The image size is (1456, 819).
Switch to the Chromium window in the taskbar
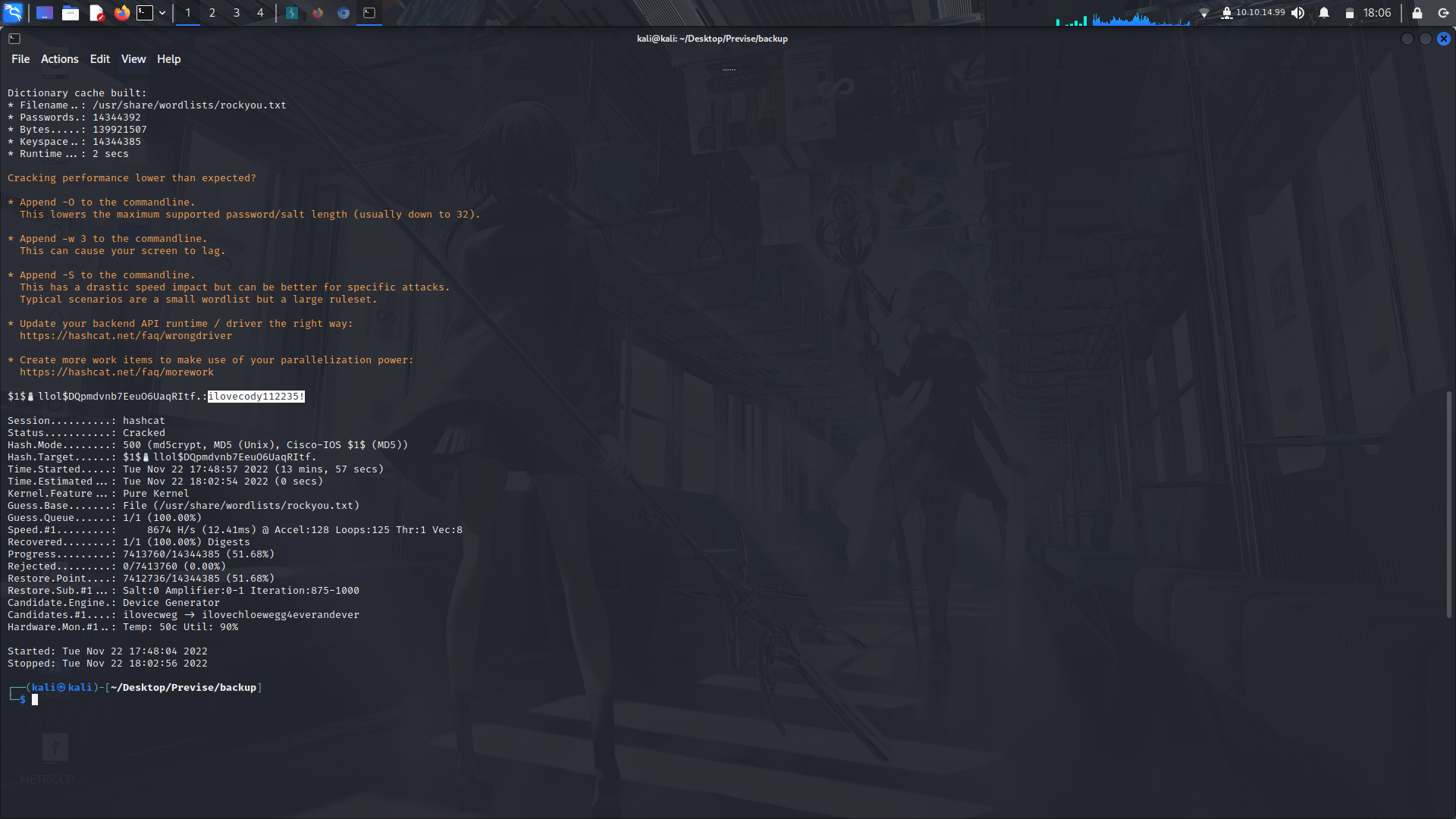343,13
